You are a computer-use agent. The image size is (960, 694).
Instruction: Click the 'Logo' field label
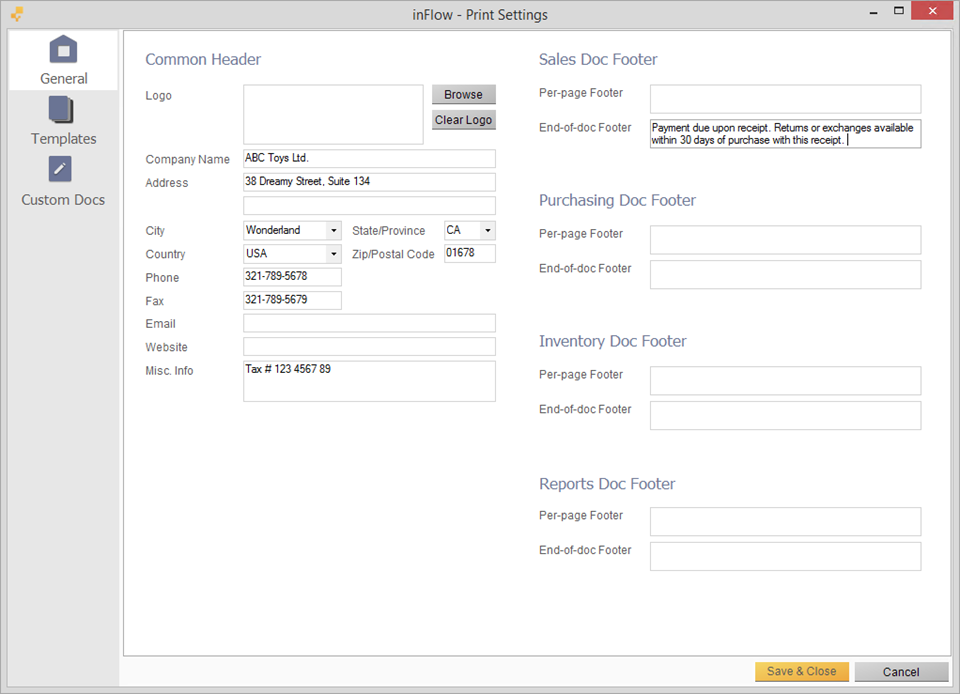159,95
